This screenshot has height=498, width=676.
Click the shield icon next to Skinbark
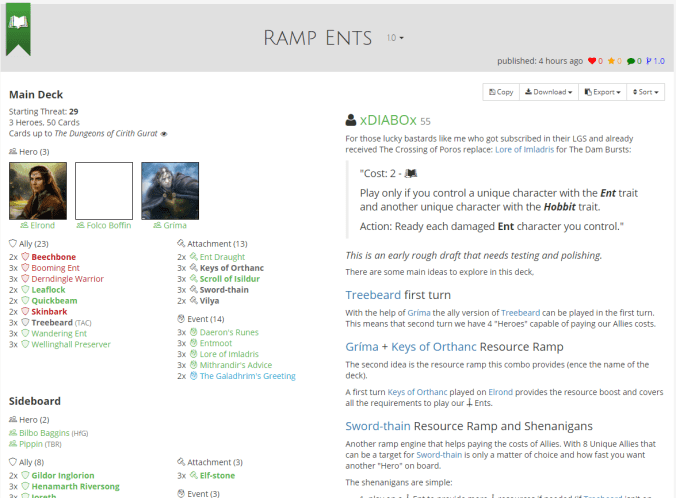tap(25, 311)
